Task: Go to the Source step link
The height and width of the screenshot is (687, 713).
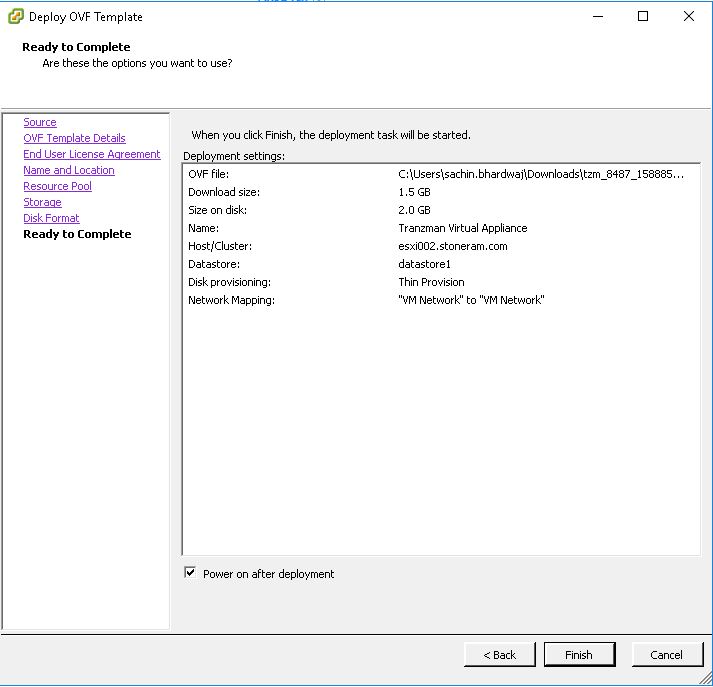Action: point(40,122)
